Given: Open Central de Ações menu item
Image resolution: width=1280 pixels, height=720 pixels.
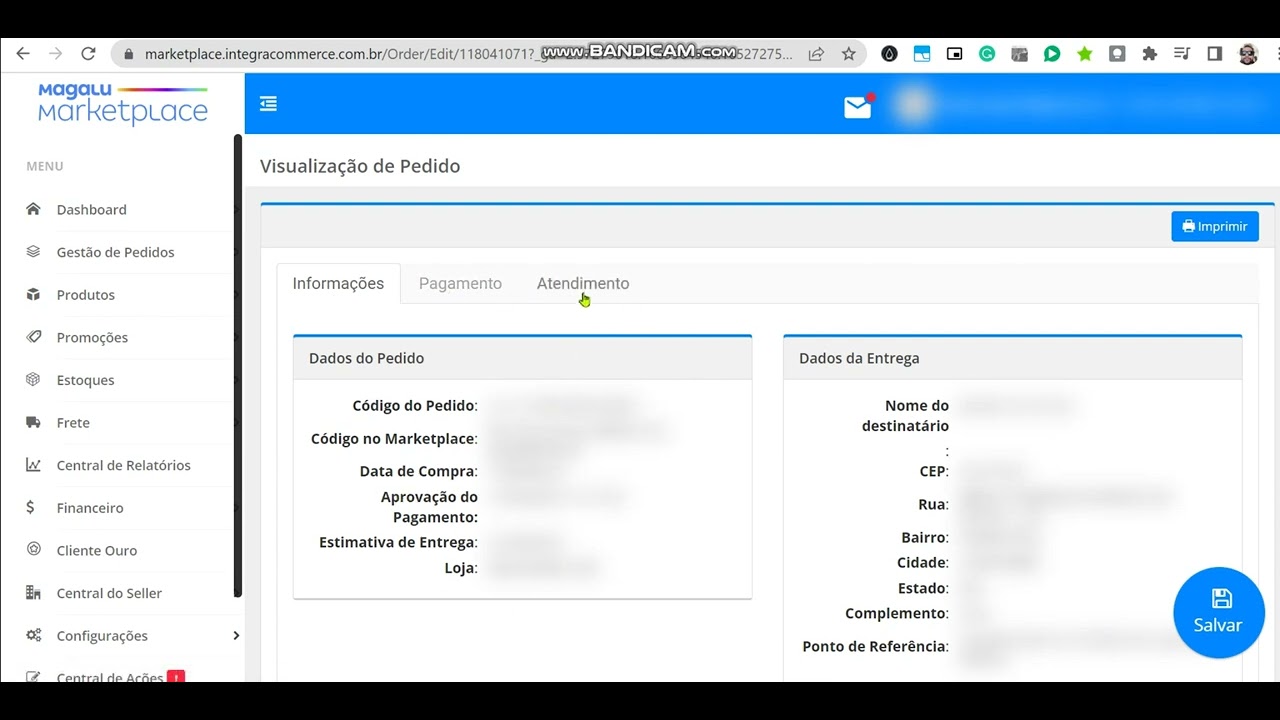Looking at the screenshot, I should pos(110,676).
